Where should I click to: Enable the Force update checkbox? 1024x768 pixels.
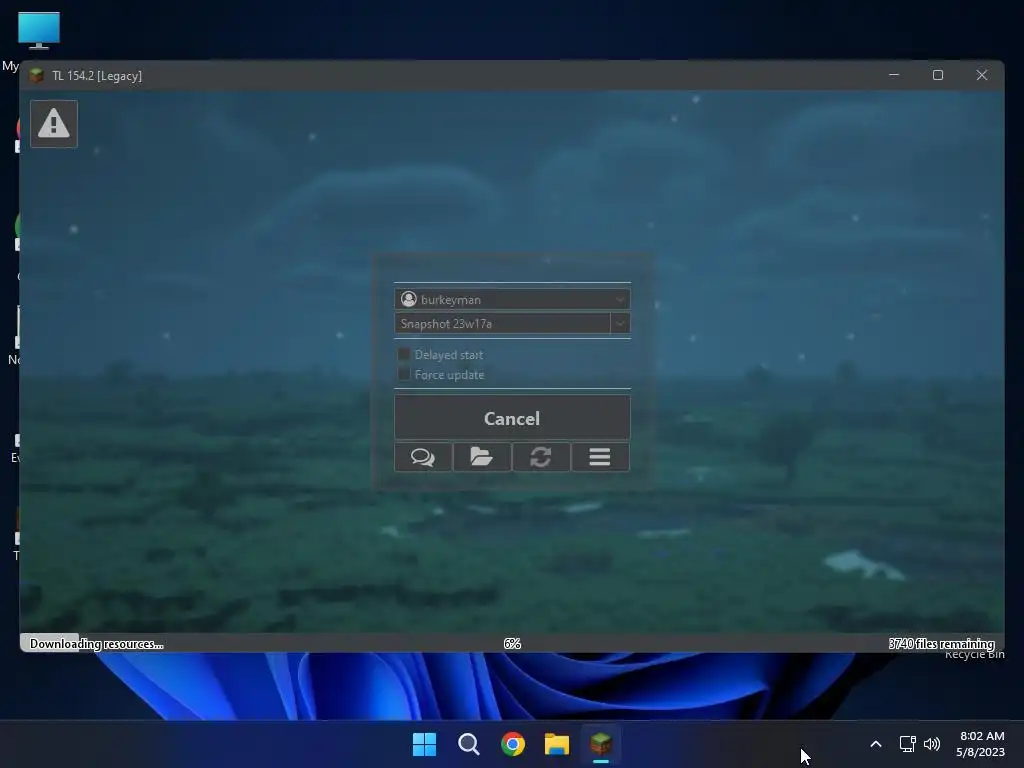pyautogui.click(x=404, y=374)
